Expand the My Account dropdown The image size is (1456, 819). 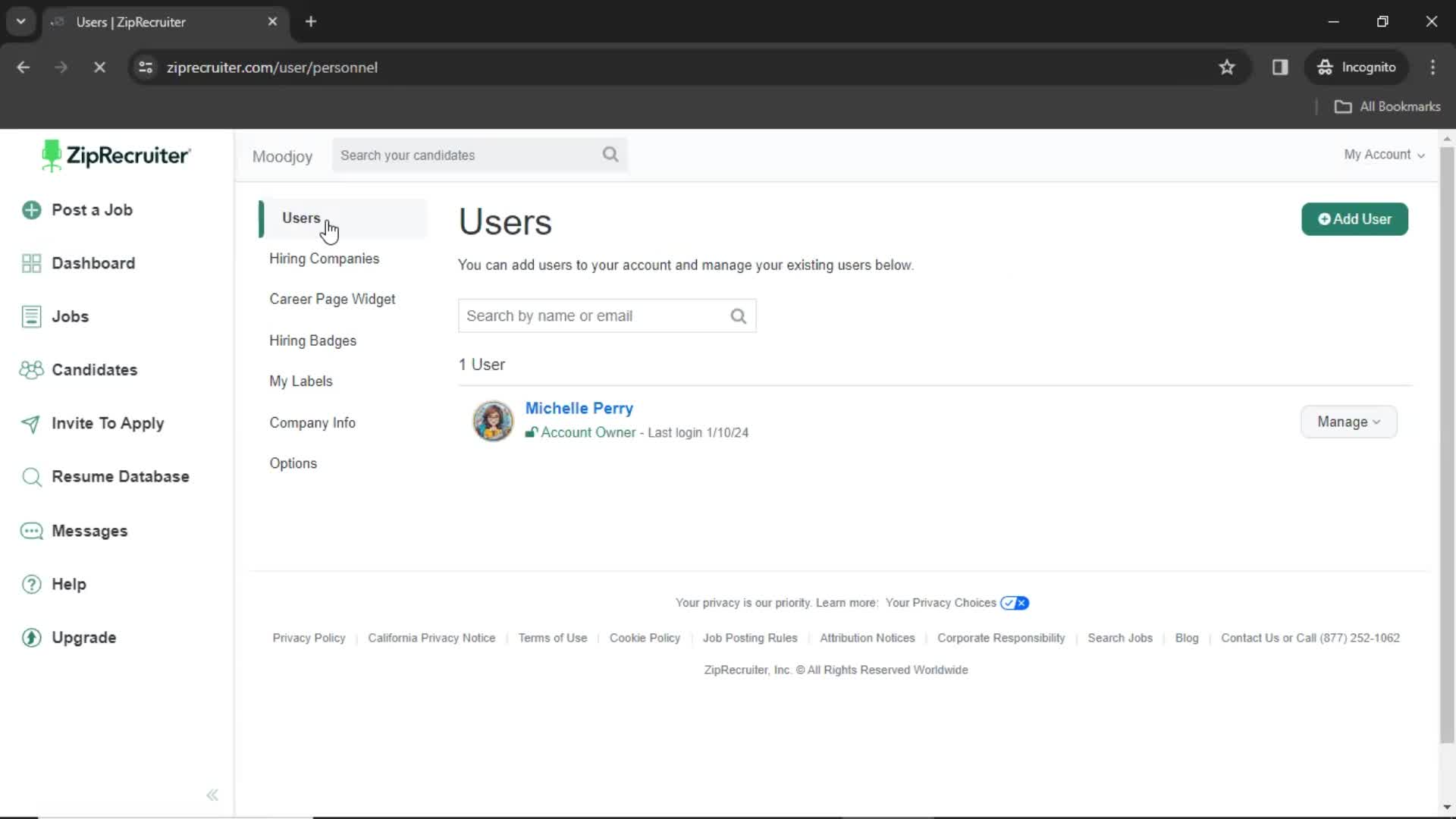[1384, 155]
